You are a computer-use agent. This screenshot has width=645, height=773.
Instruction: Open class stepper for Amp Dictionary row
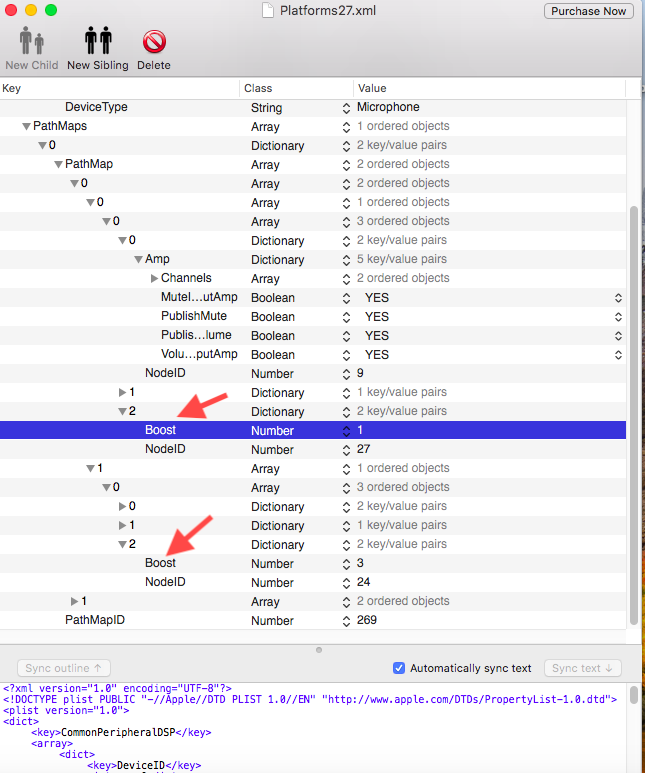(346, 260)
